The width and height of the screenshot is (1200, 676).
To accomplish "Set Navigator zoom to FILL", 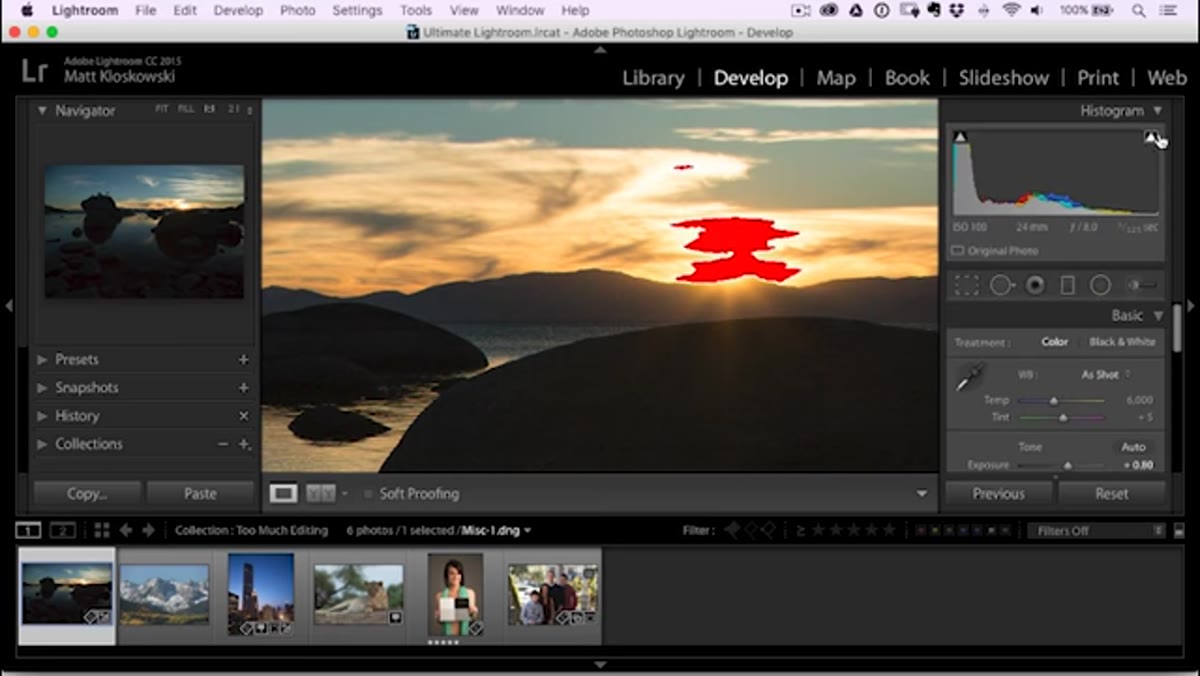I will 186,109.
